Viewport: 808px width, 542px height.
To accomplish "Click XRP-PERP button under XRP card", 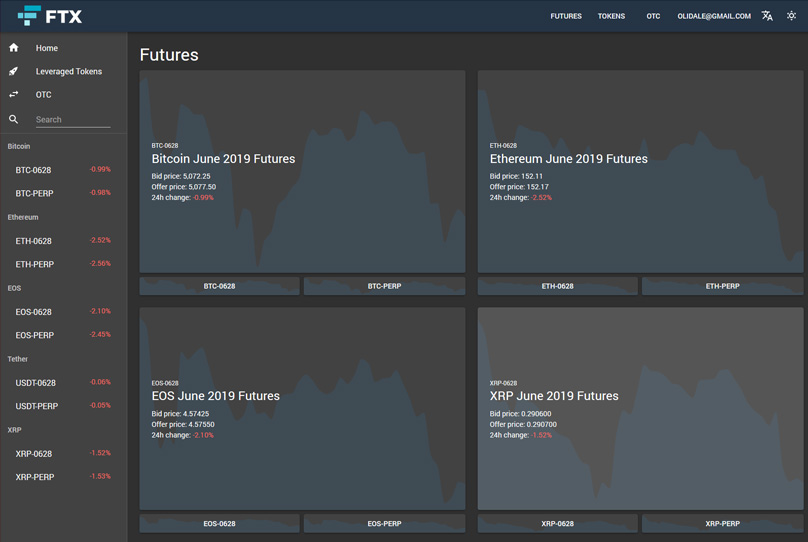I will [723, 523].
